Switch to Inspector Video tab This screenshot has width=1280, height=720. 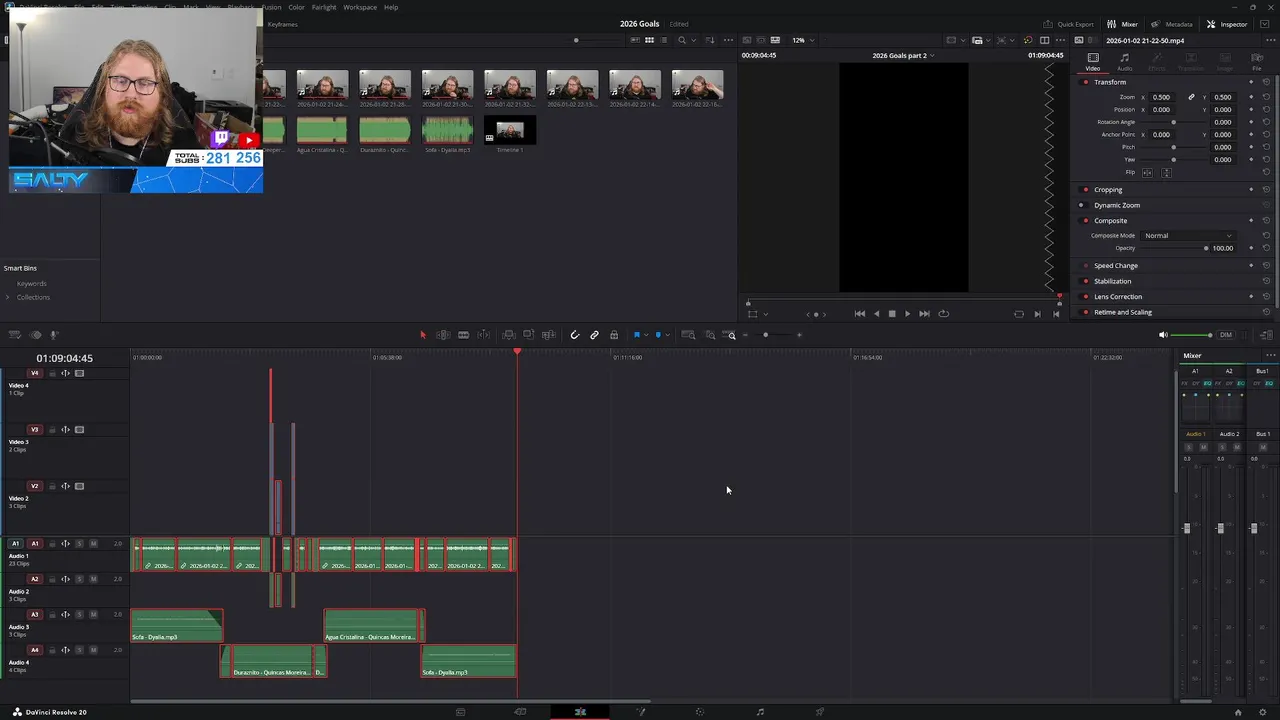coord(1093,62)
